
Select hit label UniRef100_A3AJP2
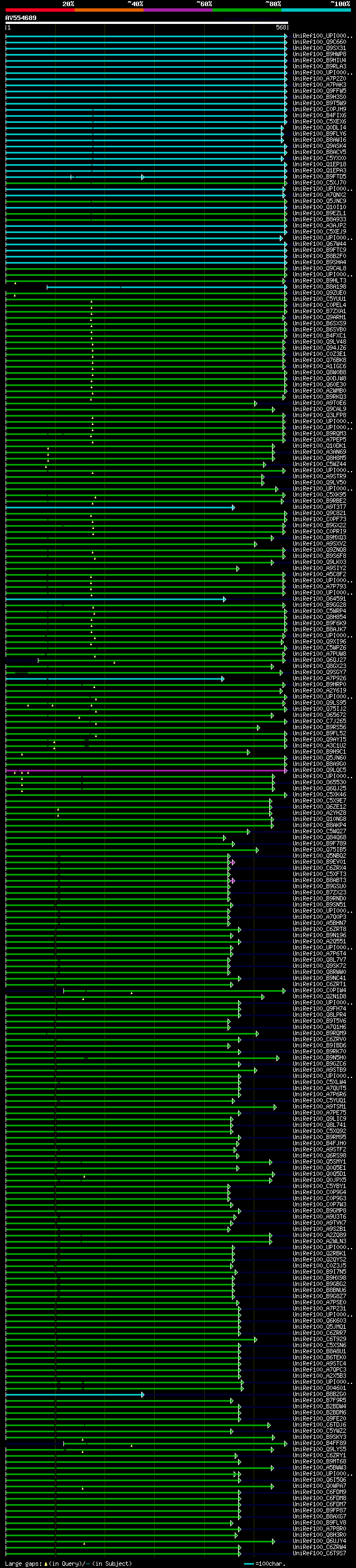pos(319,226)
